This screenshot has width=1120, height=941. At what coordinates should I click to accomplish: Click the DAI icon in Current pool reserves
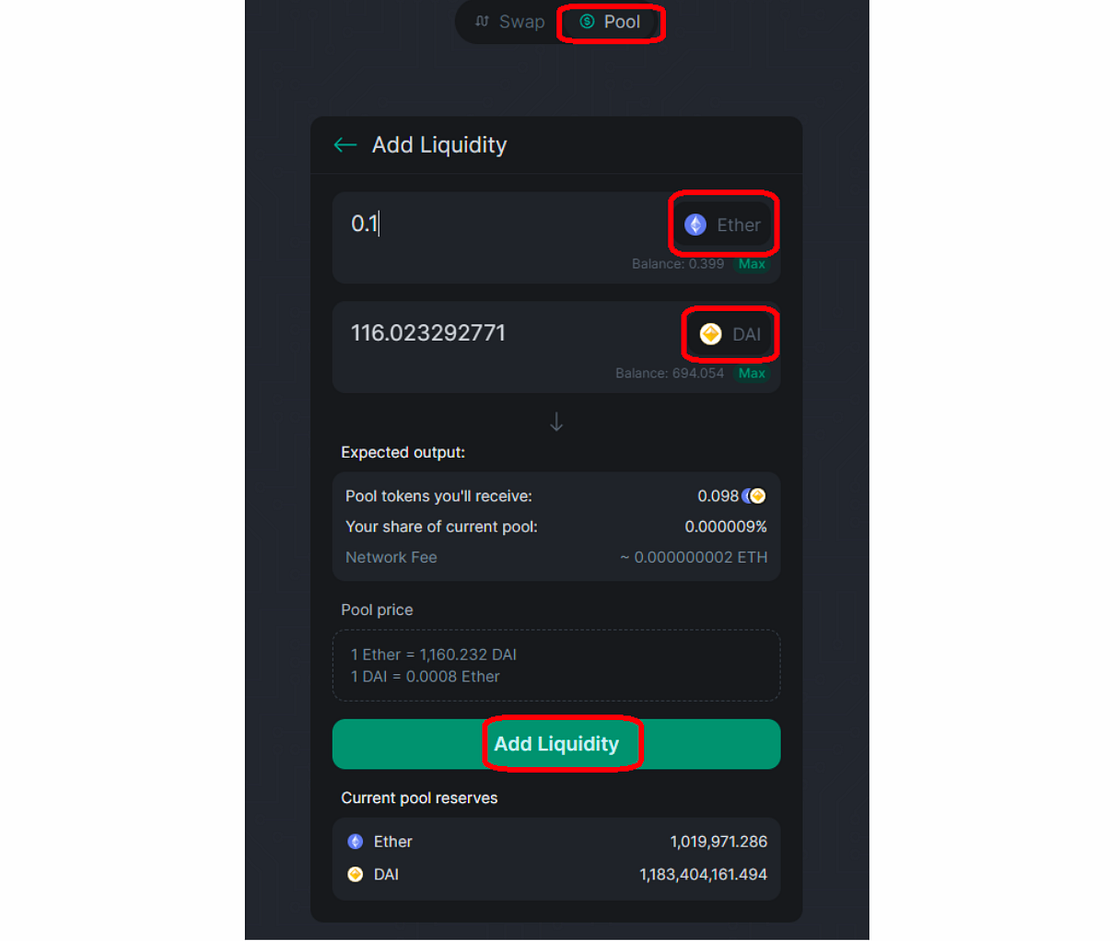click(x=355, y=875)
